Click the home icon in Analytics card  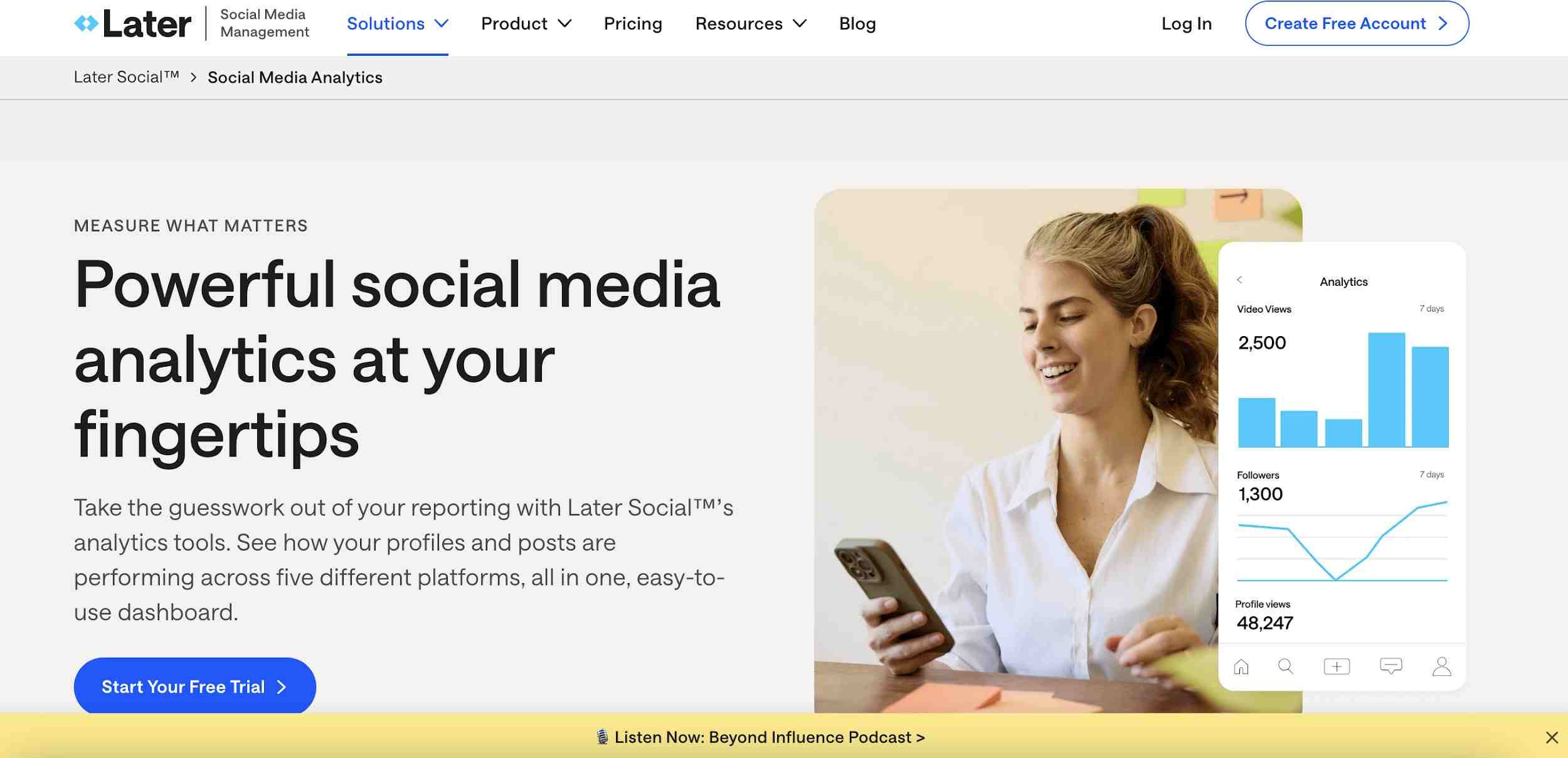1241,666
